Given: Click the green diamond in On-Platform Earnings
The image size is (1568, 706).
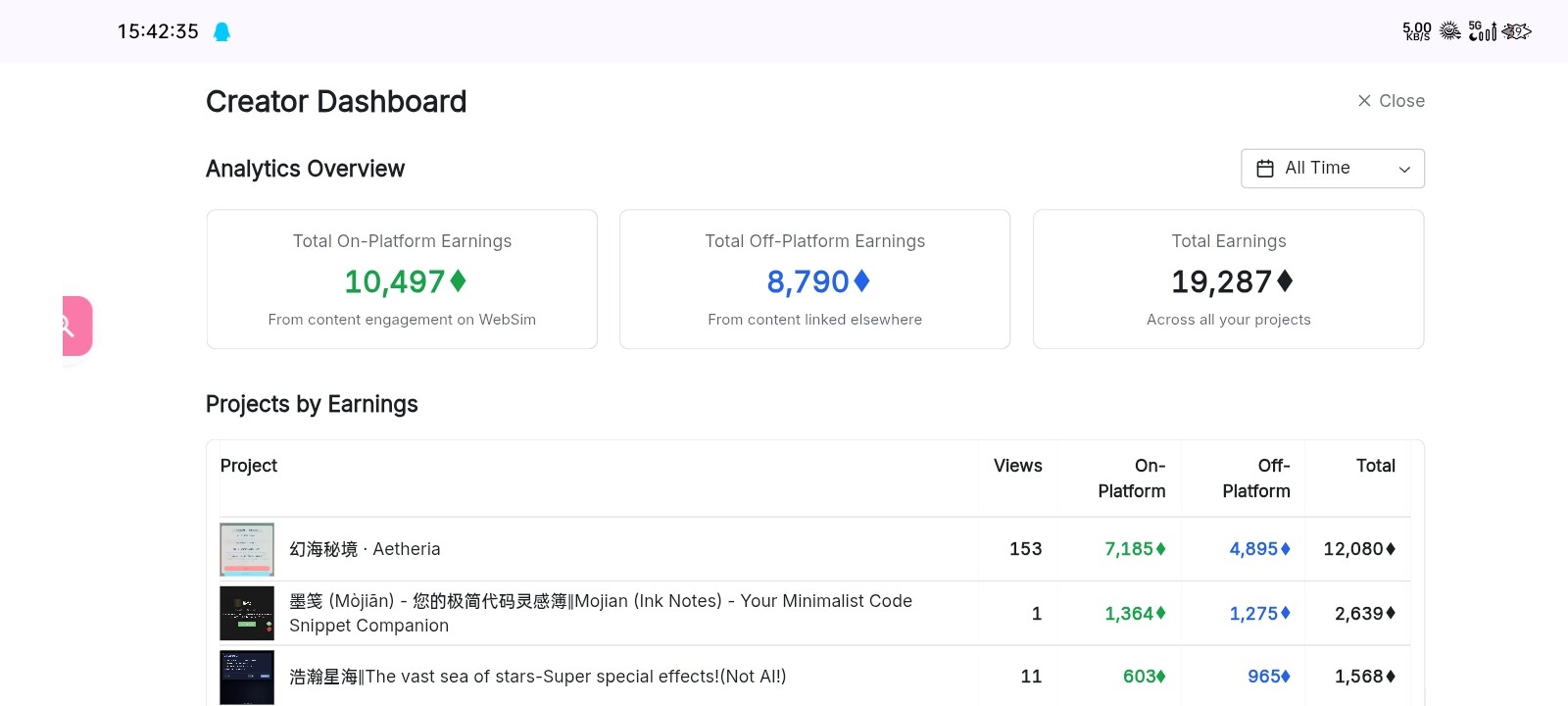Looking at the screenshot, I should click(x=458, y=281).
